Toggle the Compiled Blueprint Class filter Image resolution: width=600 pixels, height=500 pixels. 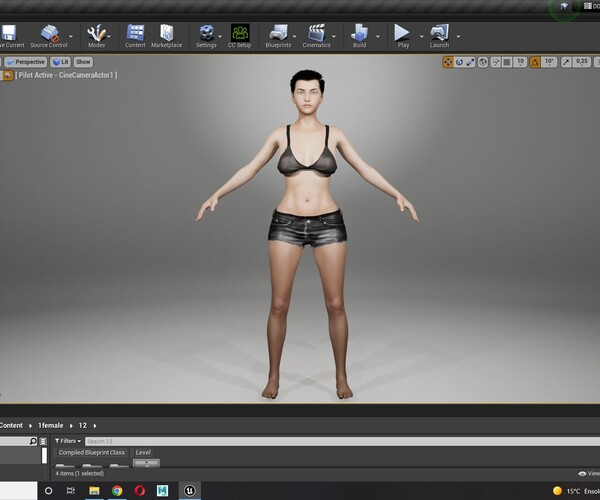(x=92, y=453)
